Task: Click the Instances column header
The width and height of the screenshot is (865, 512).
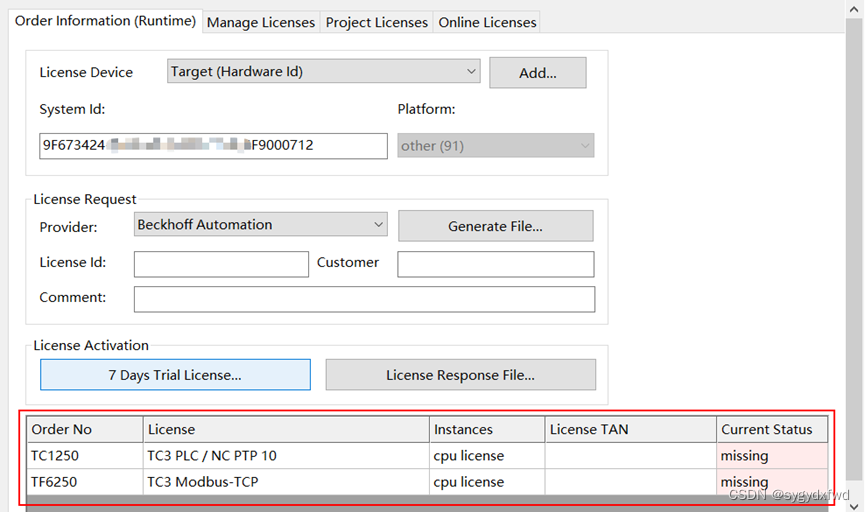Action: click(x=487, y=429)
